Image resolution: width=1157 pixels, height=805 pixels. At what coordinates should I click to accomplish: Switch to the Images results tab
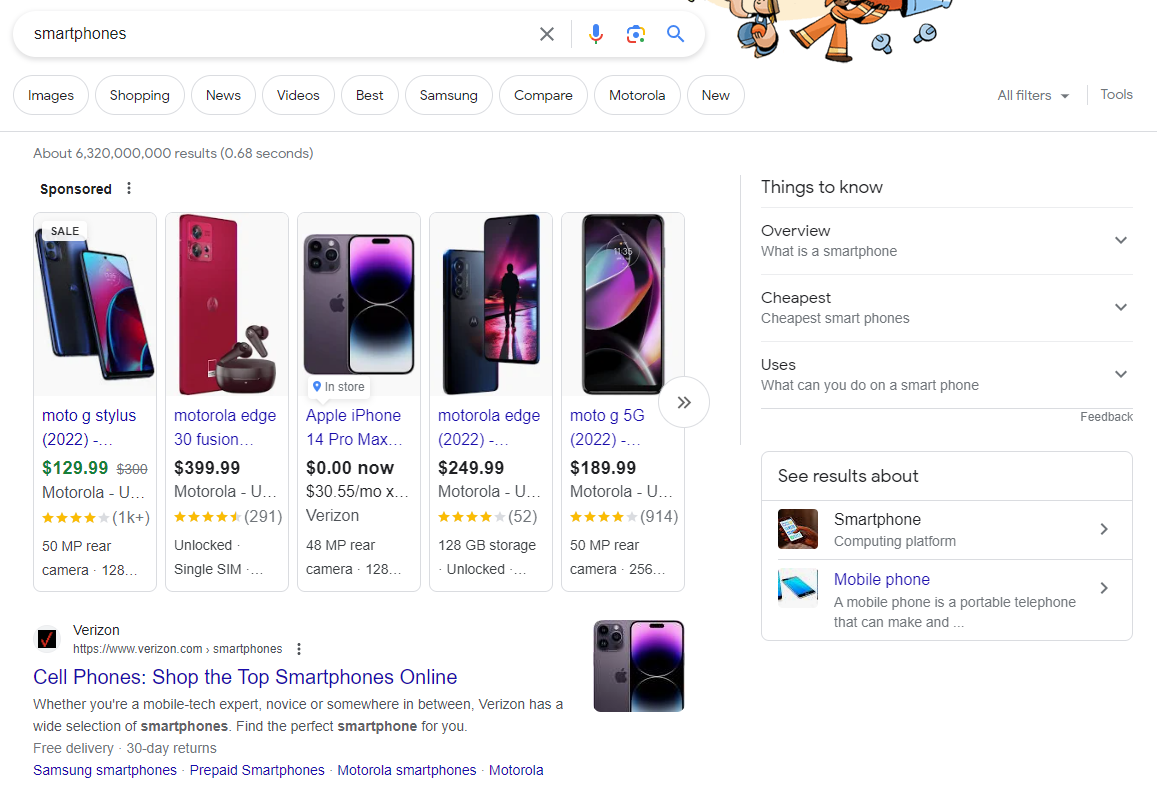point(50,95)
